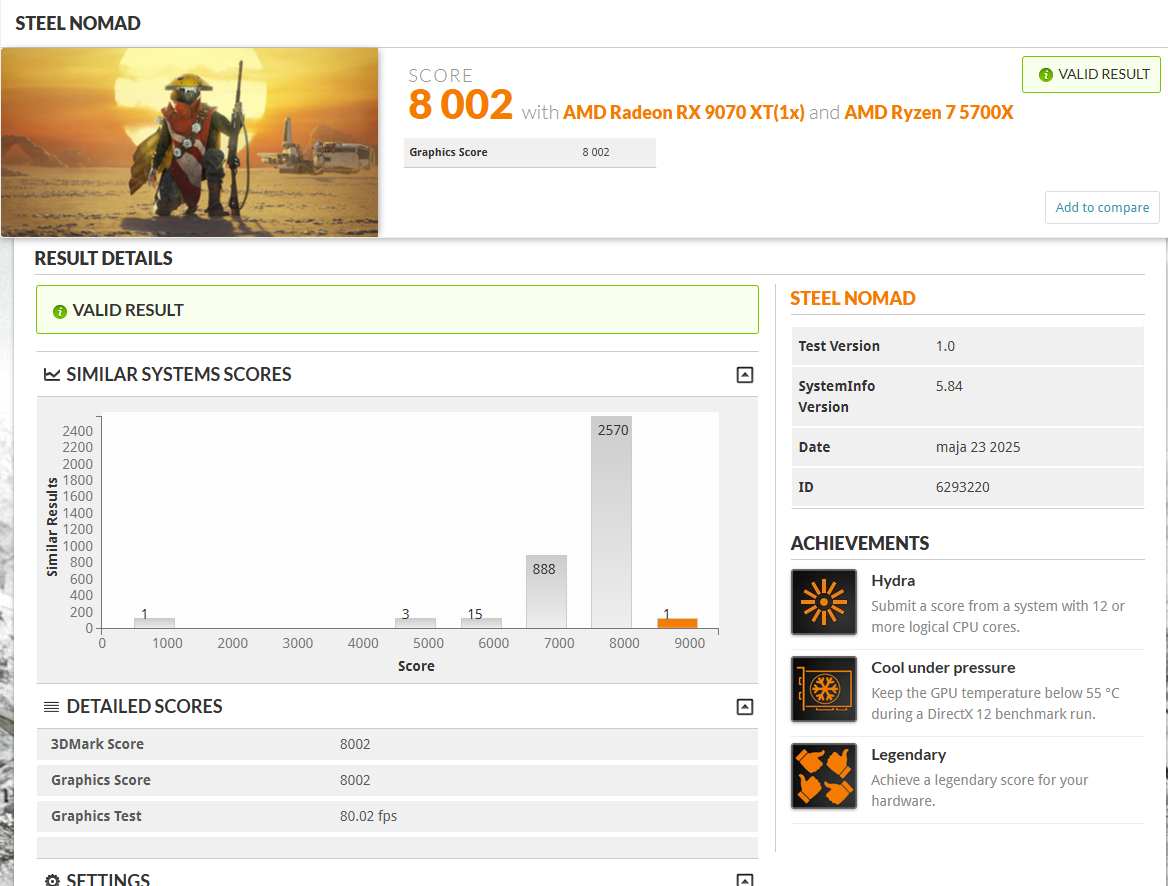Click the 3DMark Score row in Detailed Scores

tap(397, 744)
